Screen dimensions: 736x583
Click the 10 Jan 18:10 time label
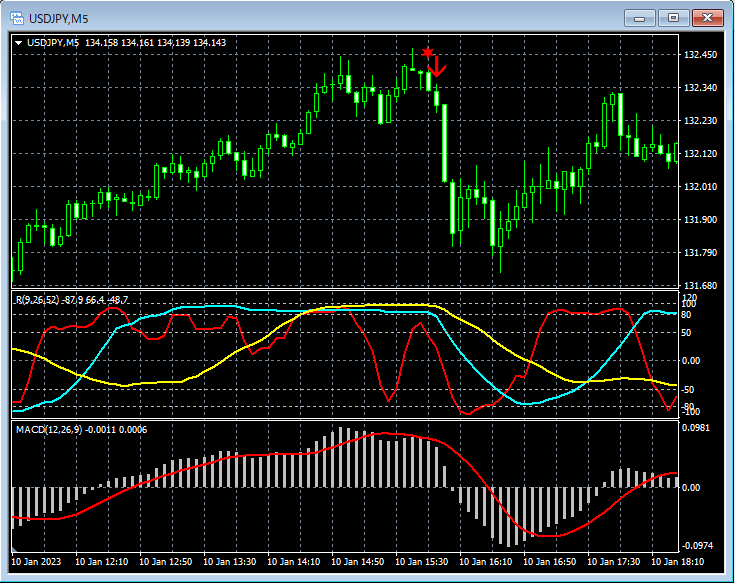677,561
